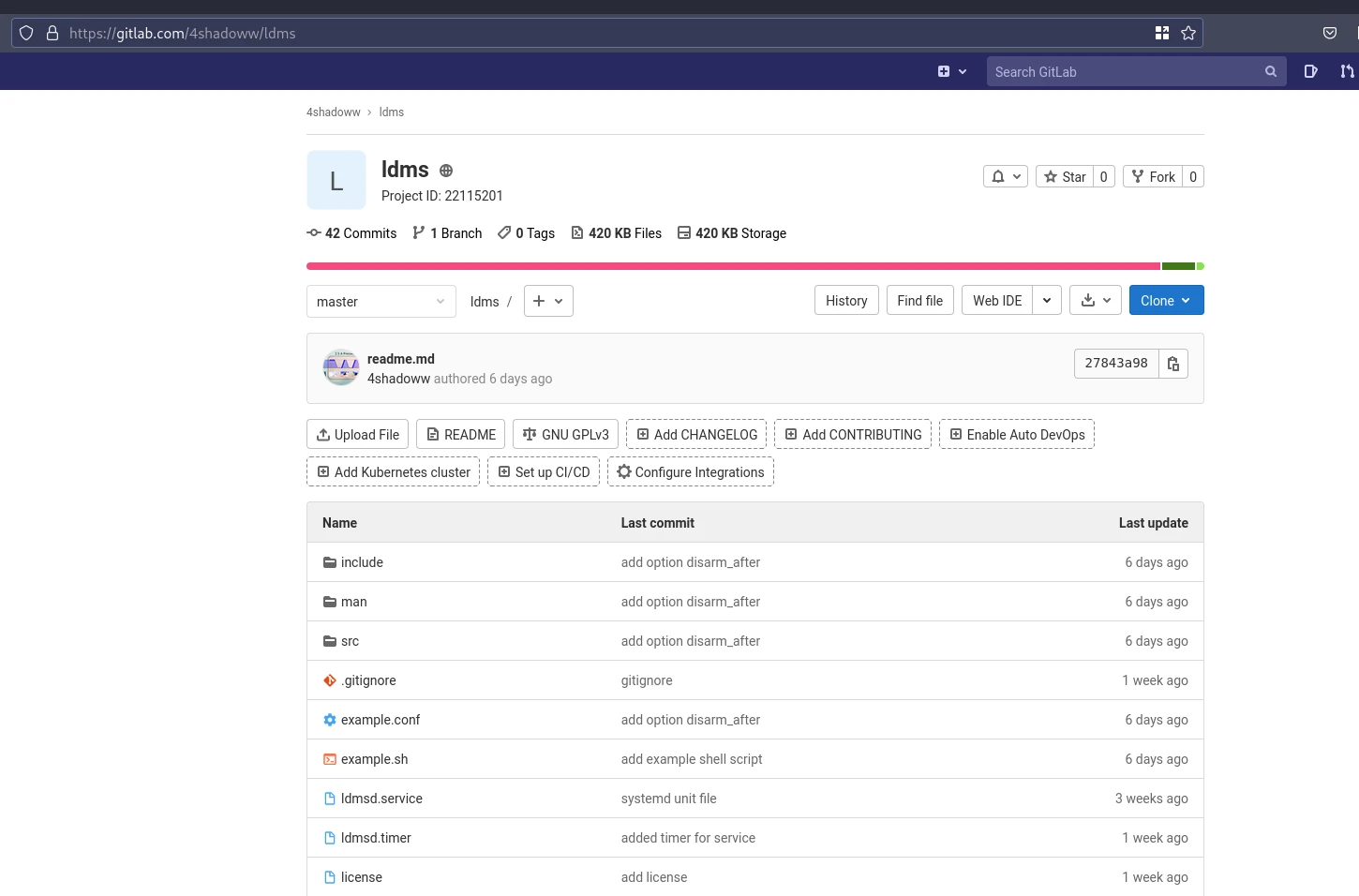
Task: Click ldms in the breadcrumb
Action: coord(392,112)
